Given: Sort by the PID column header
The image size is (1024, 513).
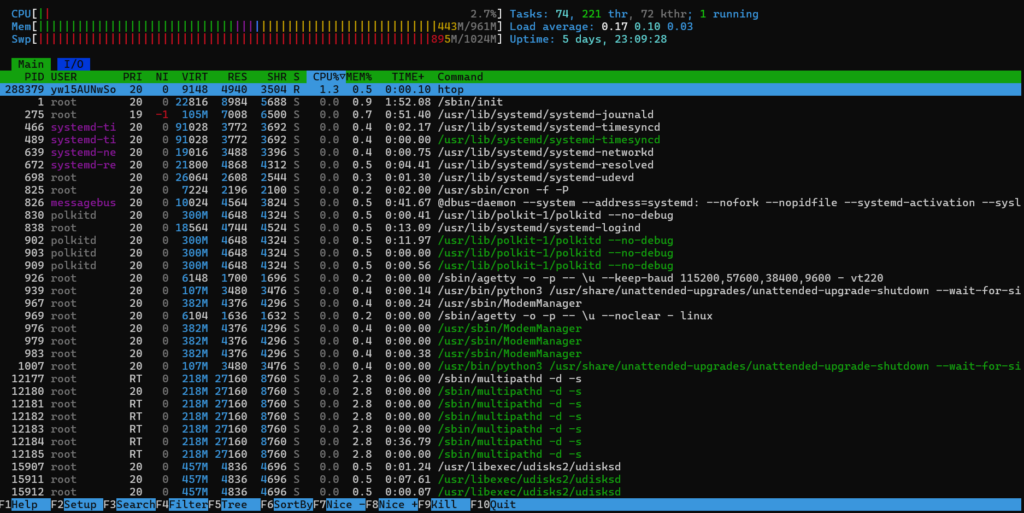Looking at the screenshot, I should coord(34,76).
